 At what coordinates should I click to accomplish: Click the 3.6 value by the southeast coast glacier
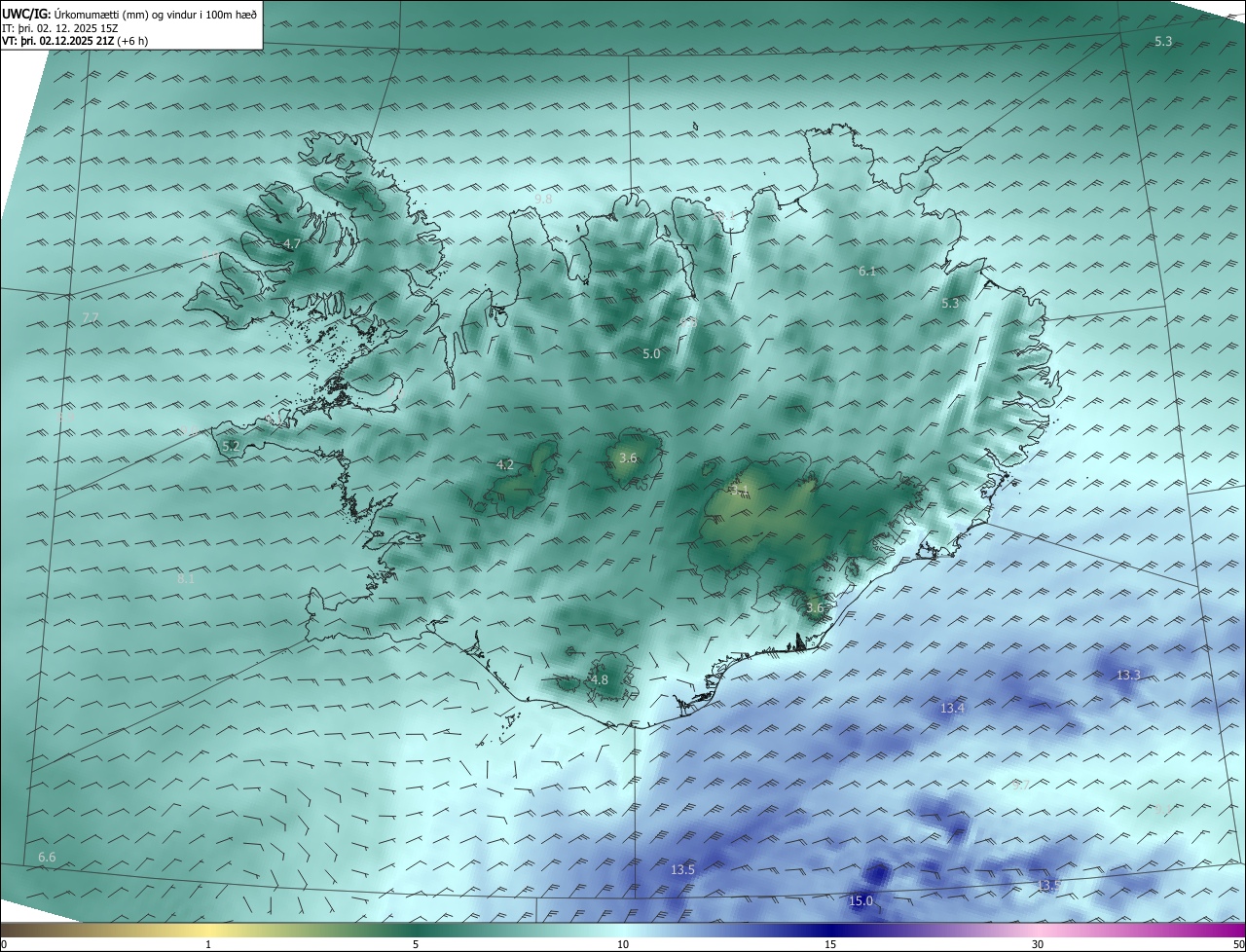[x=815, y=608]
